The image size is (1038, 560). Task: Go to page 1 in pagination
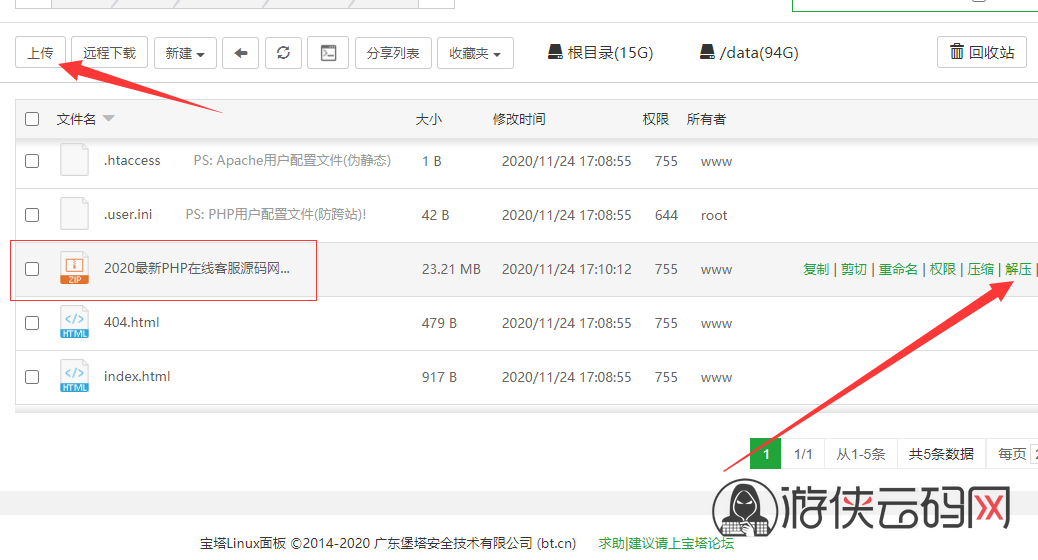(x=765, y=454)
